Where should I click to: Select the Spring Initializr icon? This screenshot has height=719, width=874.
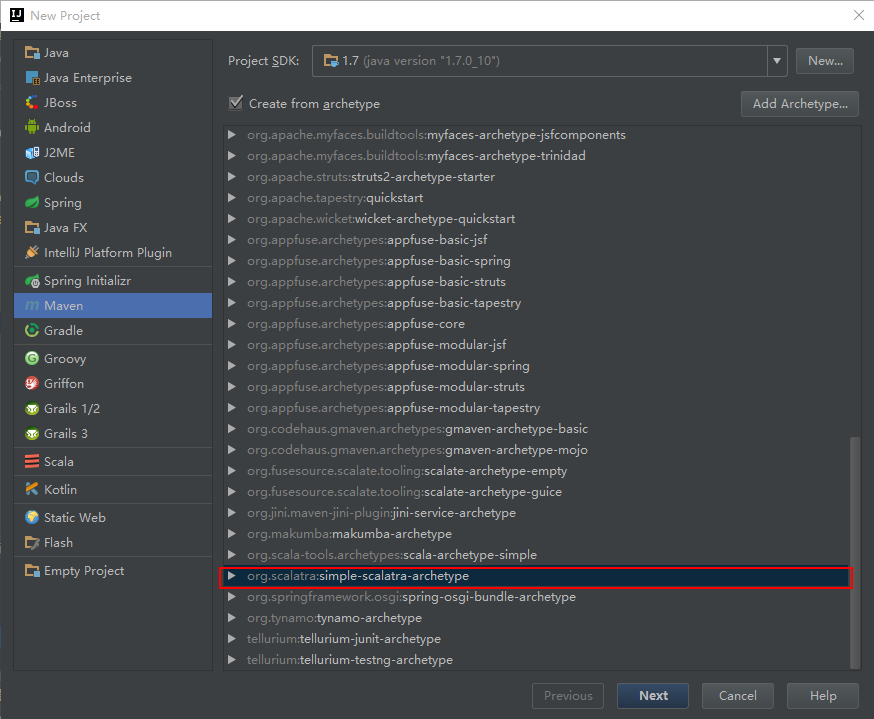point(32,281)
